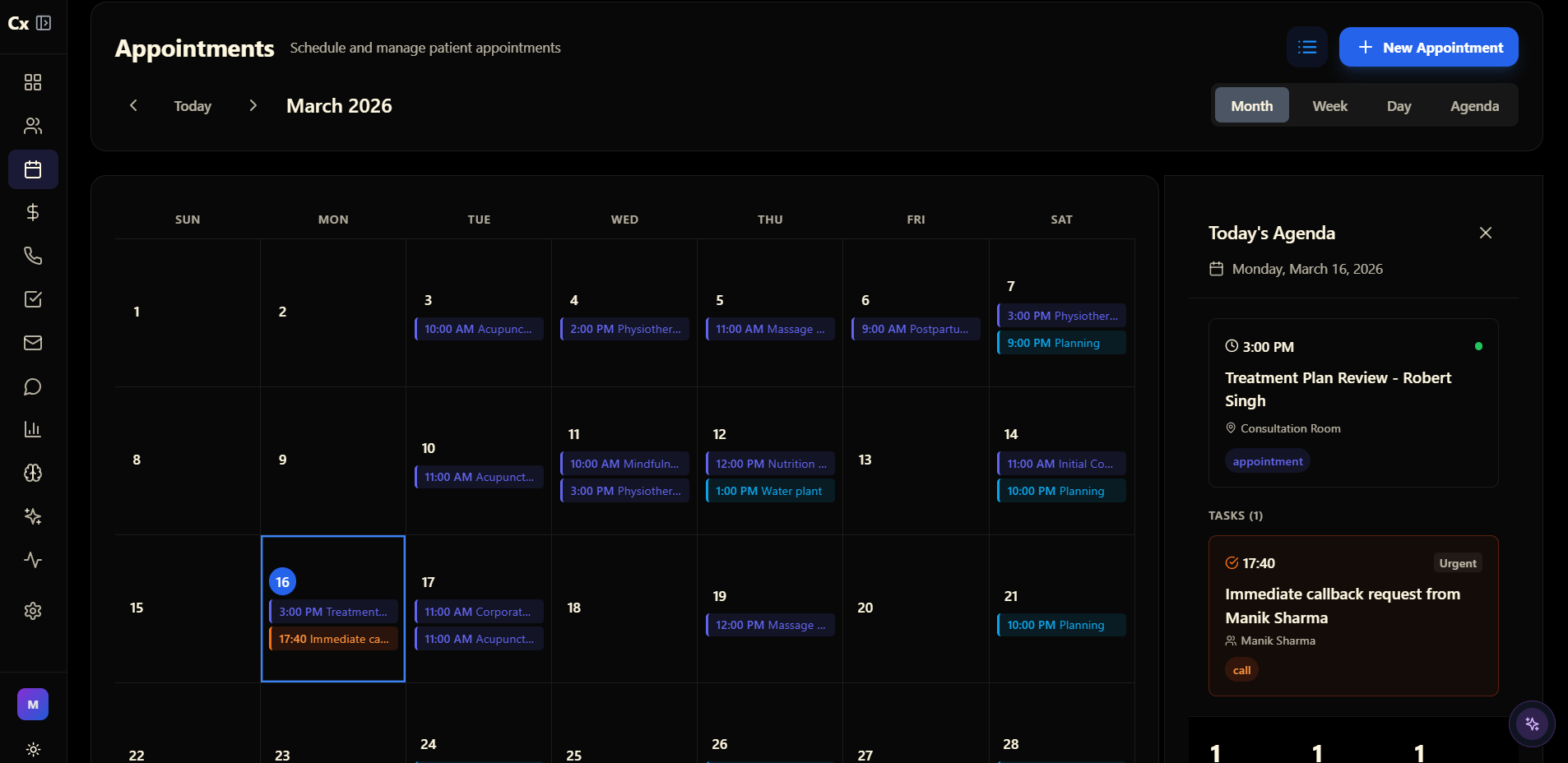This screenshot has width=1568, height=763.
Task: Open the AI assistant sparkles icon
Action: click(x=33, y=516)
